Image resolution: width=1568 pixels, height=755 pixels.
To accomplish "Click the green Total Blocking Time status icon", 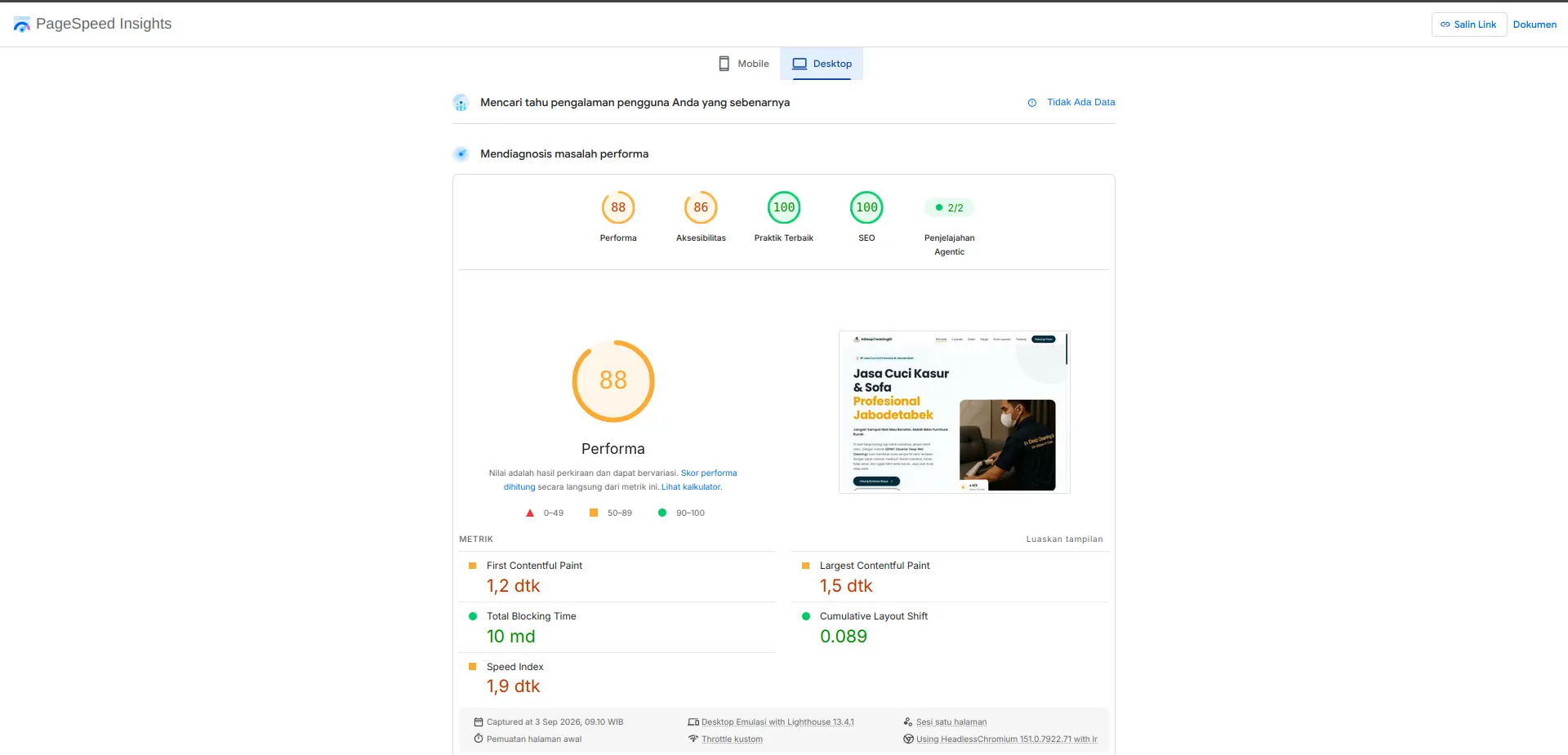I will (472, 616).
